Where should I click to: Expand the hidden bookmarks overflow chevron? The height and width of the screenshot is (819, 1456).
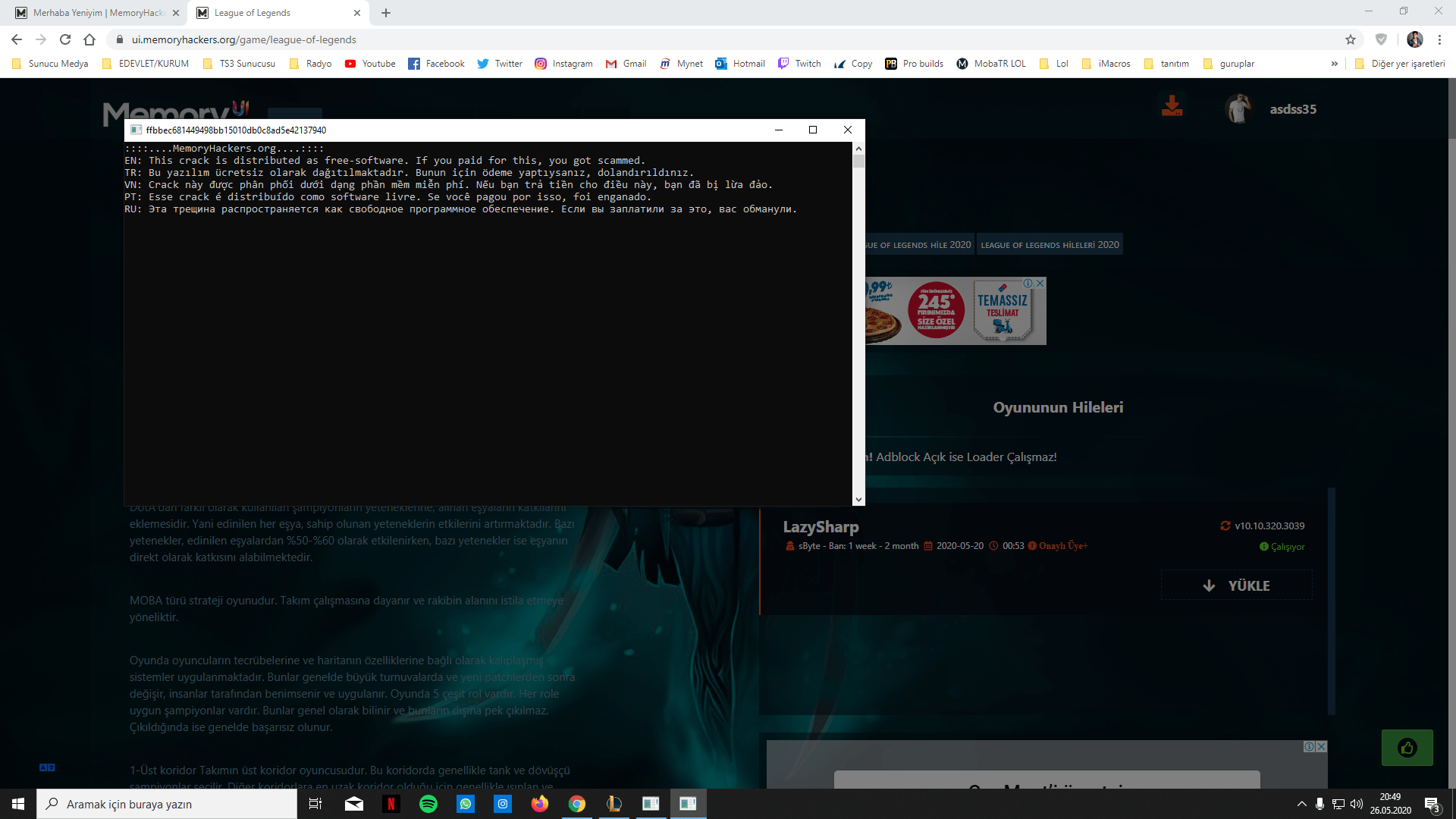[x=1334, y=64]
